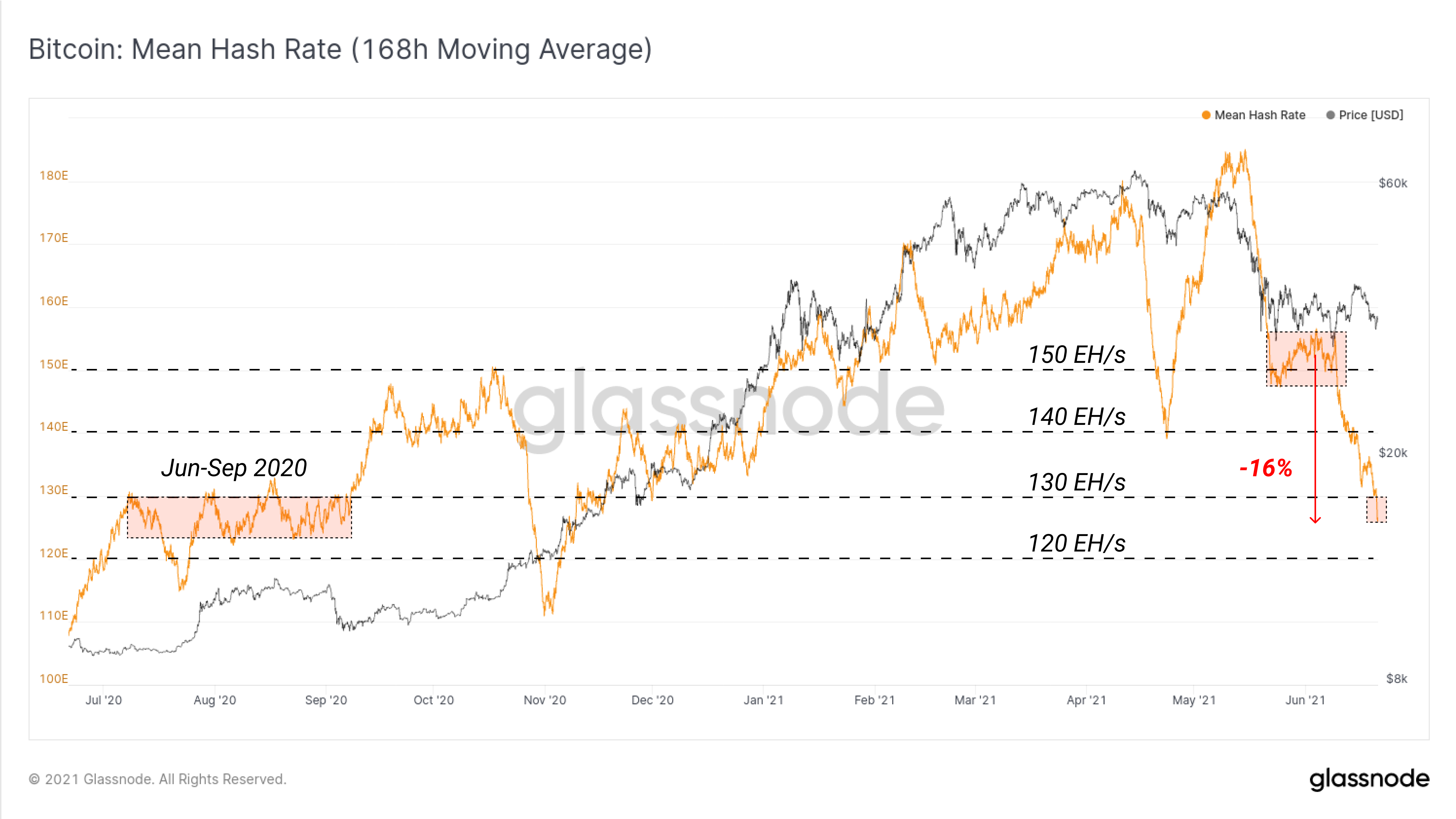Click the Jan '21 x-axis tick label
The height and width of the screenshot is (819, 1456).
coord(763,700)
